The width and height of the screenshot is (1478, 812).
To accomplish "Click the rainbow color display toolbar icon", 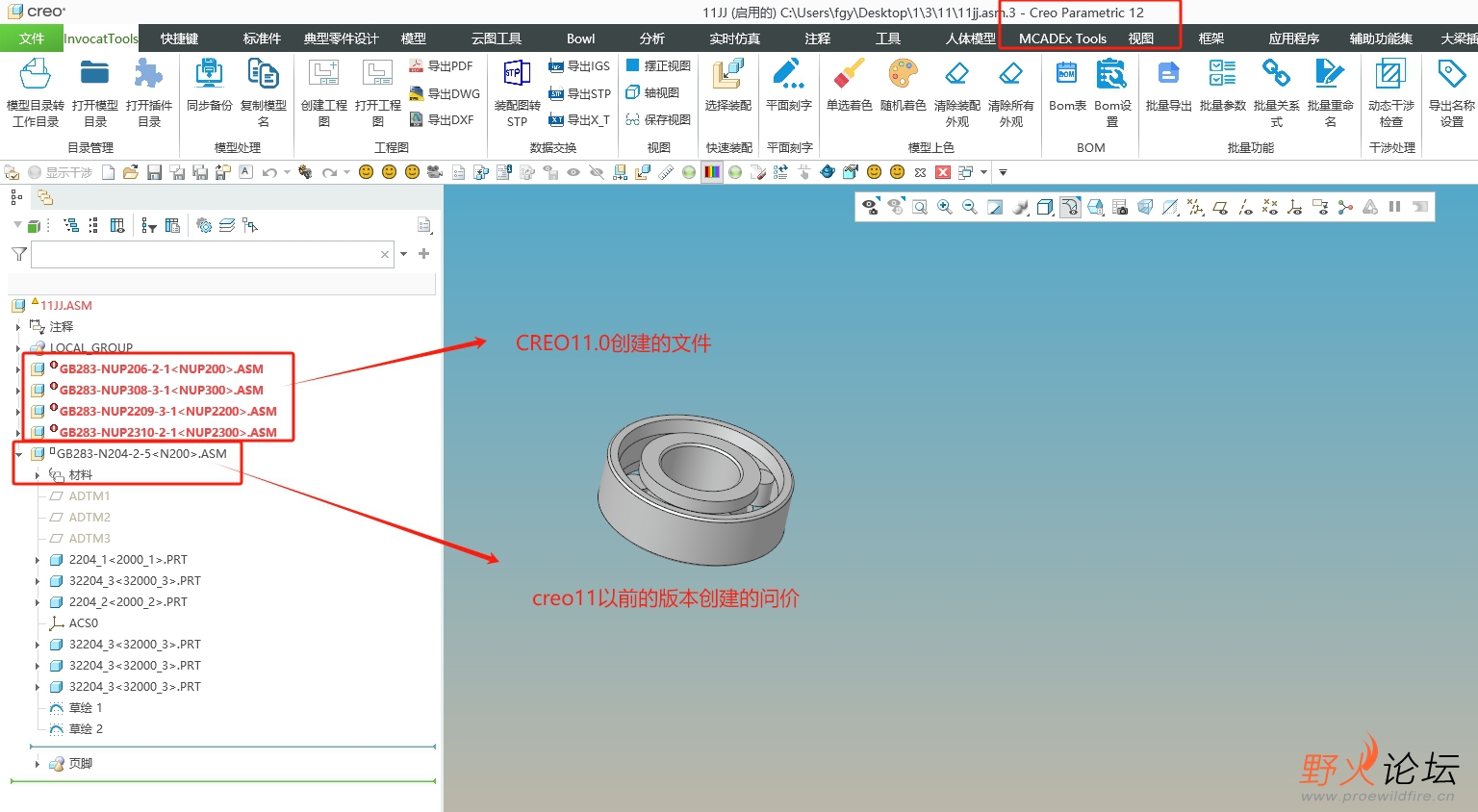I will 712,172.
